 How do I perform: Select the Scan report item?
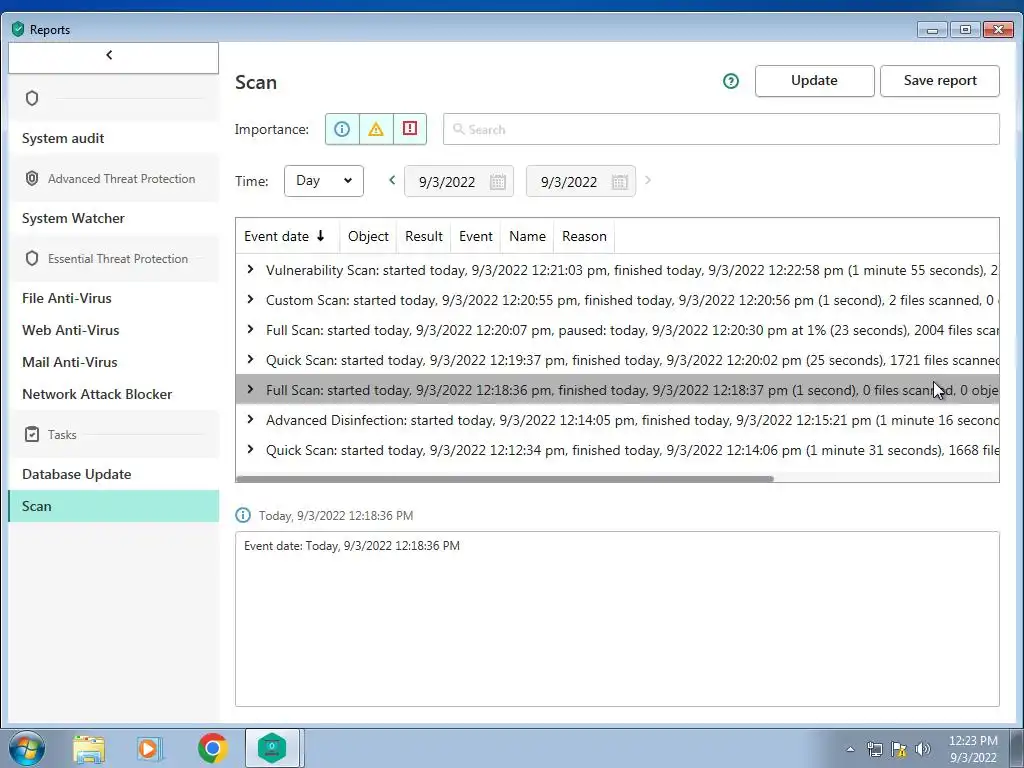(114, 506)
